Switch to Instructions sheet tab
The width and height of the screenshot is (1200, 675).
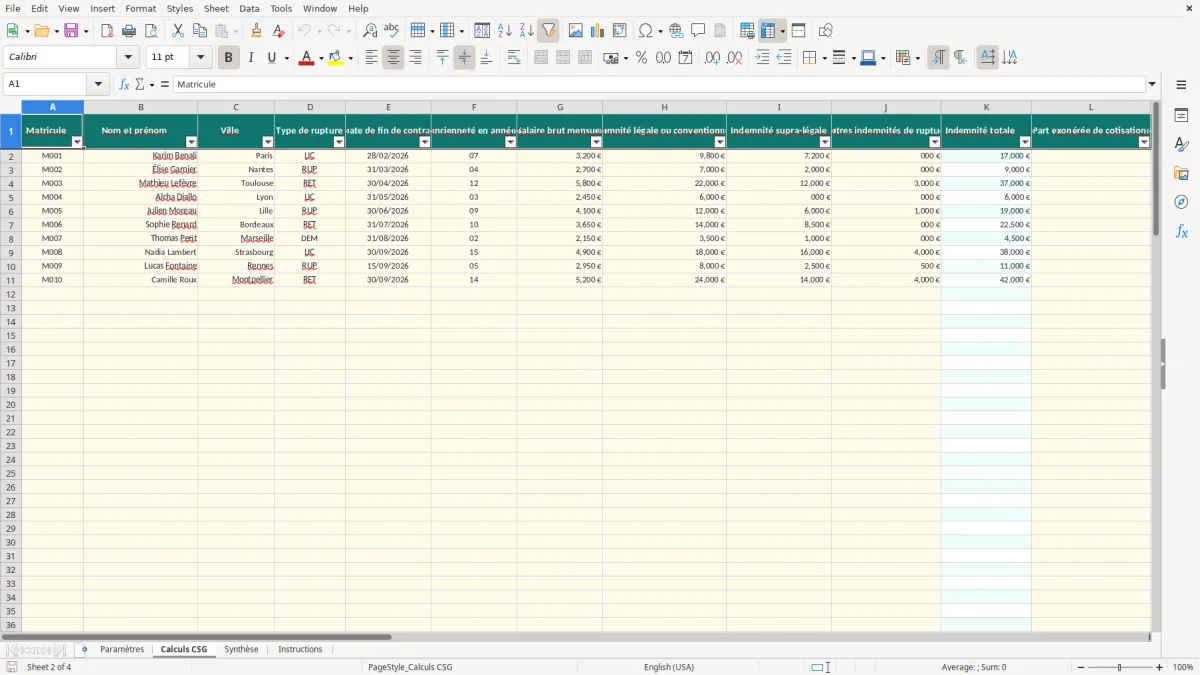pyautogui.click(x=300, y=650)
